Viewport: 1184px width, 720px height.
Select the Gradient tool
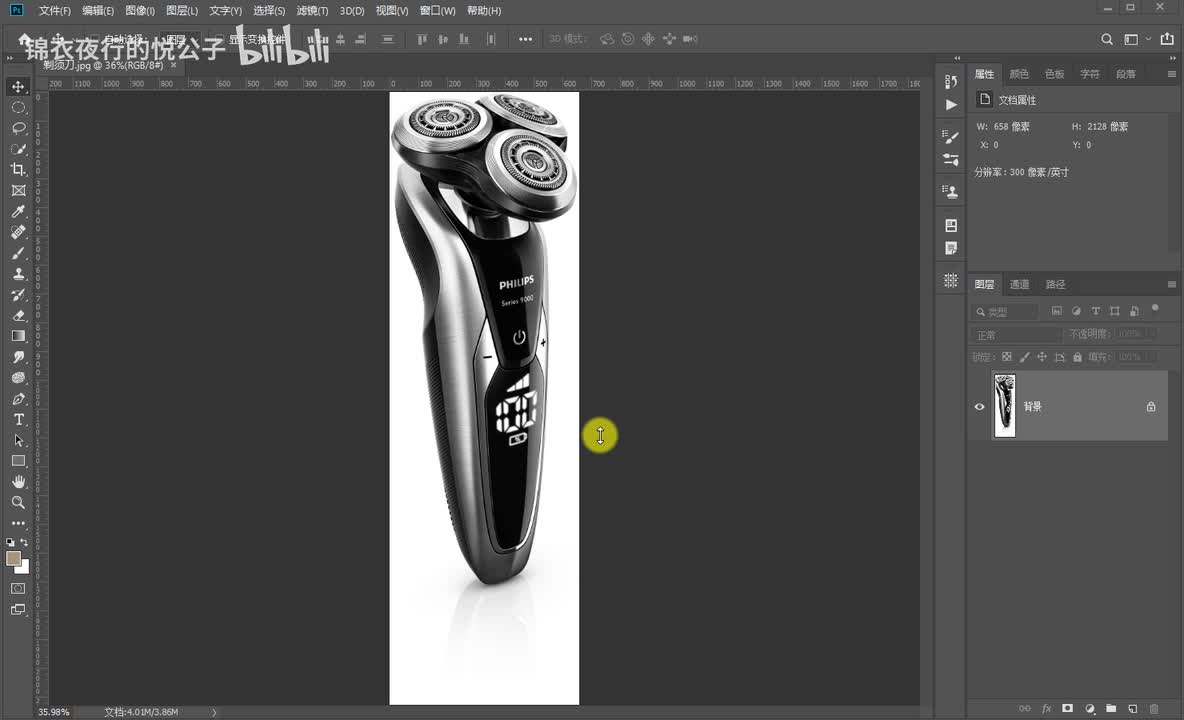coord(18,336)
